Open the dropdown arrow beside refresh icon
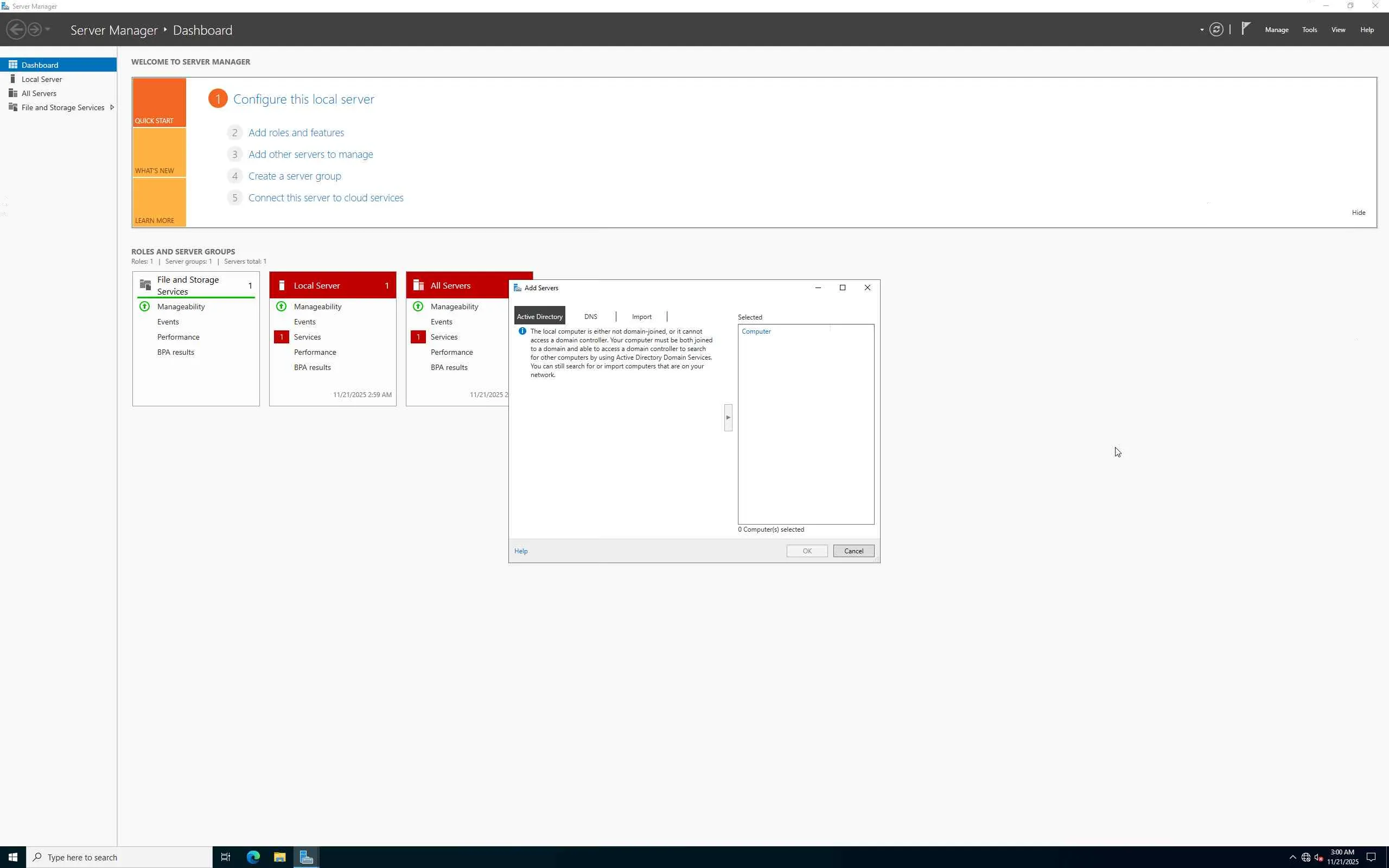The image size is (1389, 868). pos(1201,30)
